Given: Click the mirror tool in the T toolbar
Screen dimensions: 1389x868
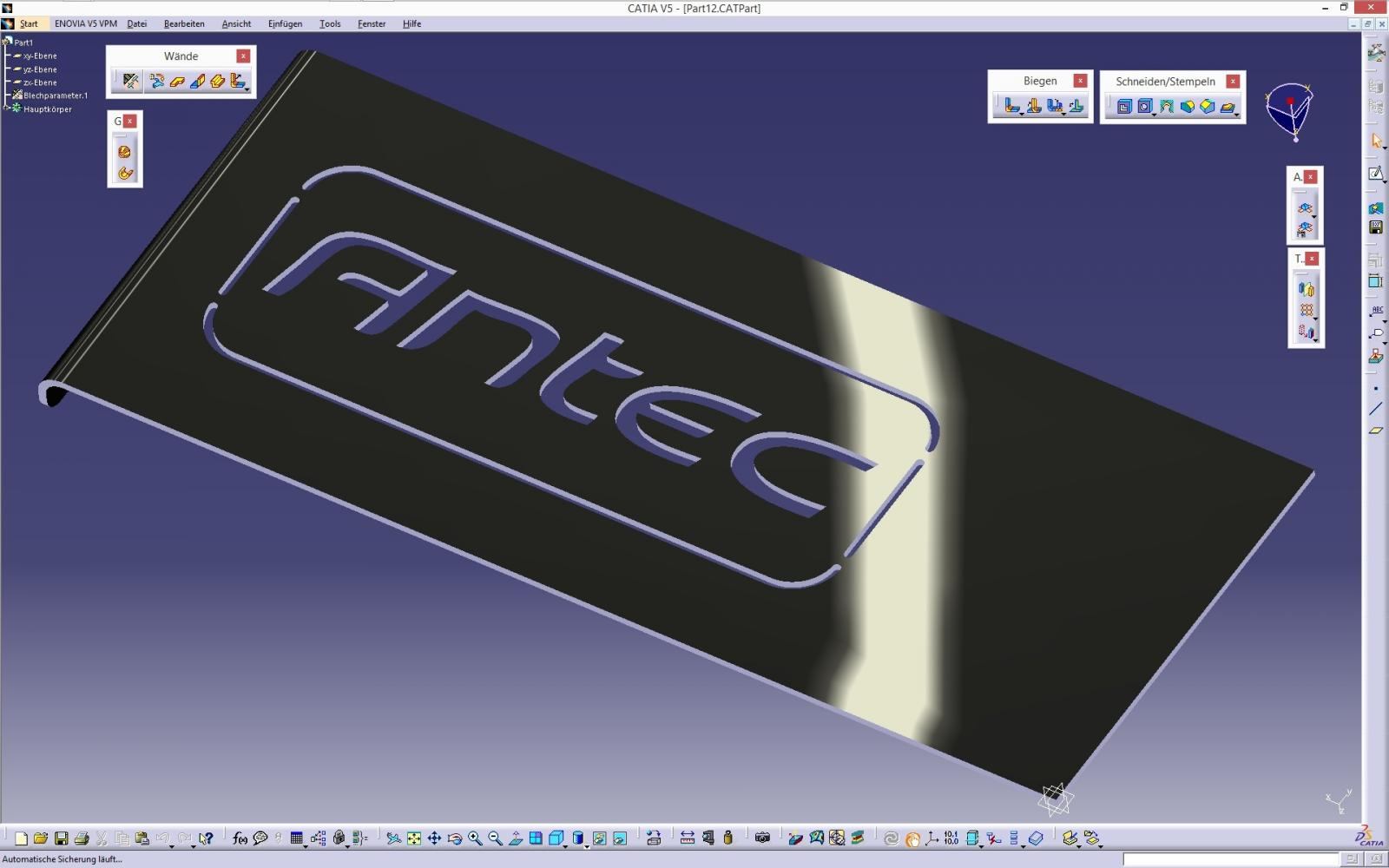Looking at the screenshot, I should click(1306, 288).
